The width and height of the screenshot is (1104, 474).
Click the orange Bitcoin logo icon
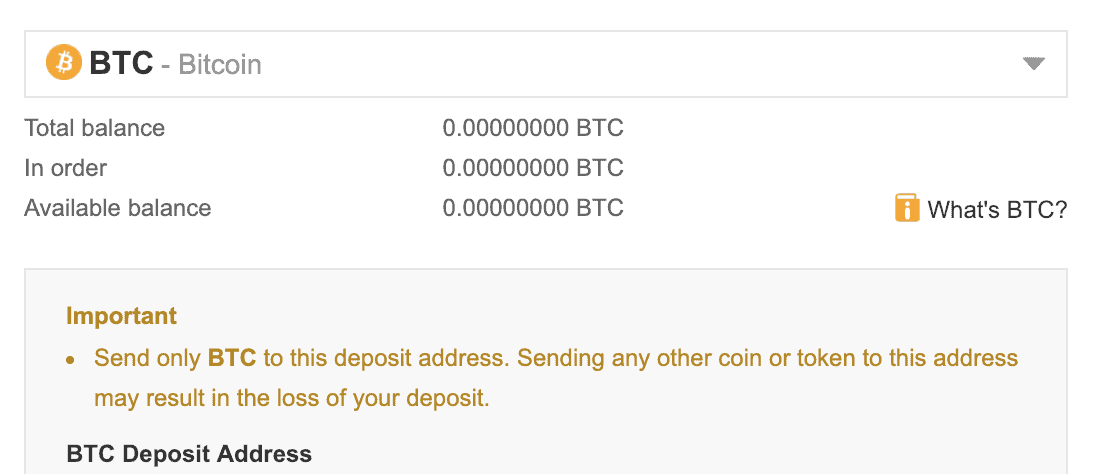pos(64,63)
